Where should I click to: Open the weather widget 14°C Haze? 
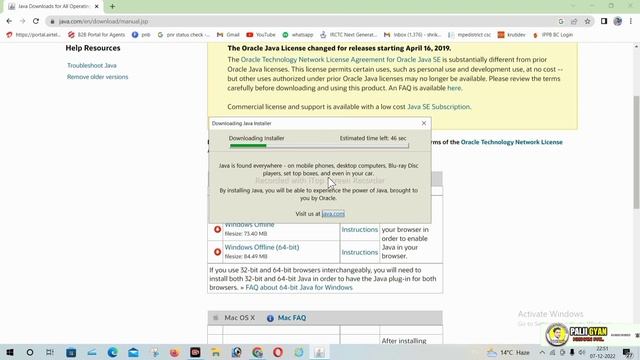(x=509, y=352)
